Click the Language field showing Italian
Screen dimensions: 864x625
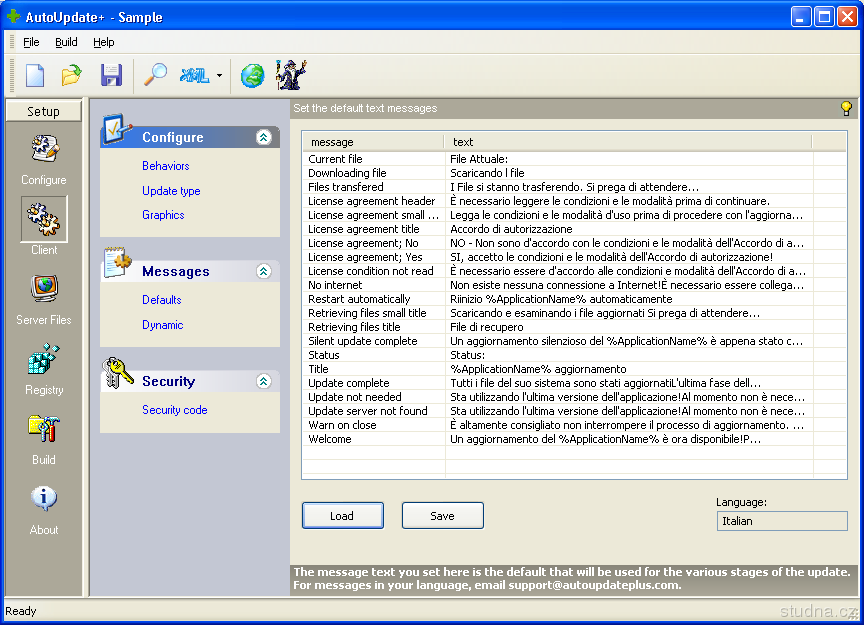tap(782, 521)
